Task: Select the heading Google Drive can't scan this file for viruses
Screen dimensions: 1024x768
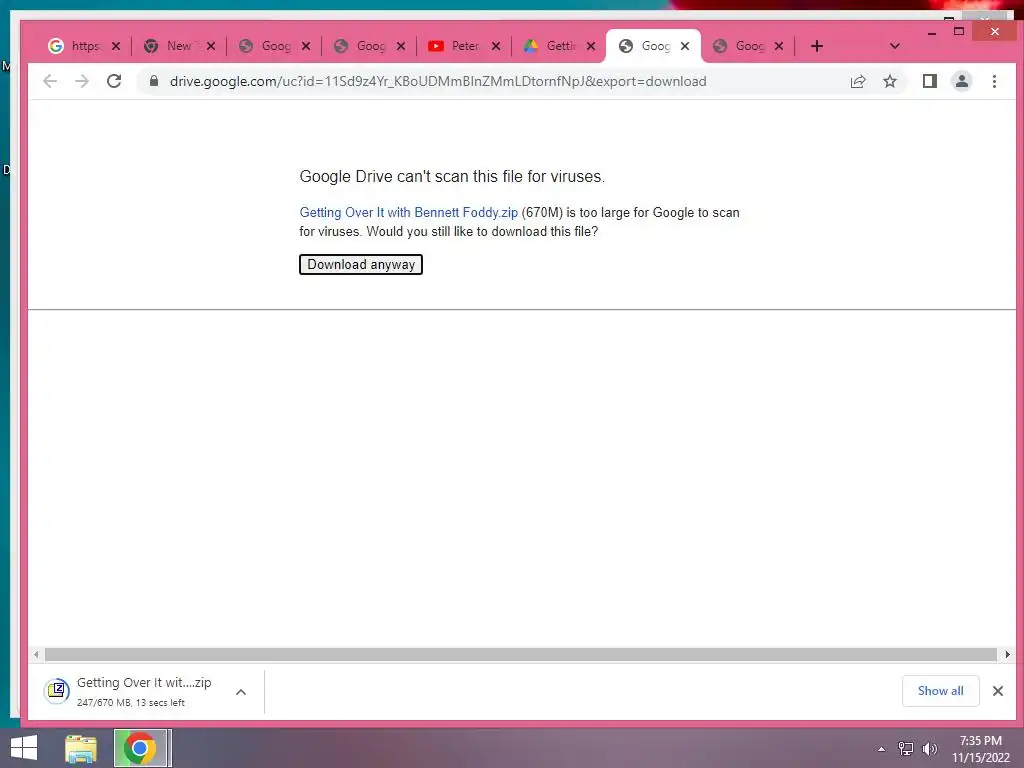Action: coord(452,176)
